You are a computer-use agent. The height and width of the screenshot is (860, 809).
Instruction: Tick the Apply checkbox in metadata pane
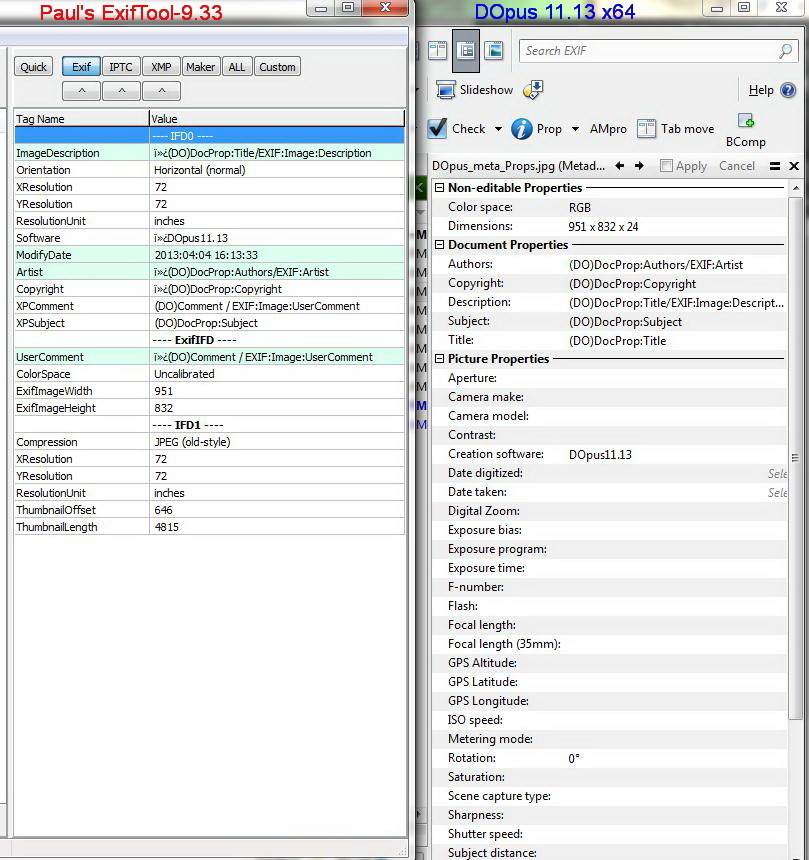pos(665,166)
